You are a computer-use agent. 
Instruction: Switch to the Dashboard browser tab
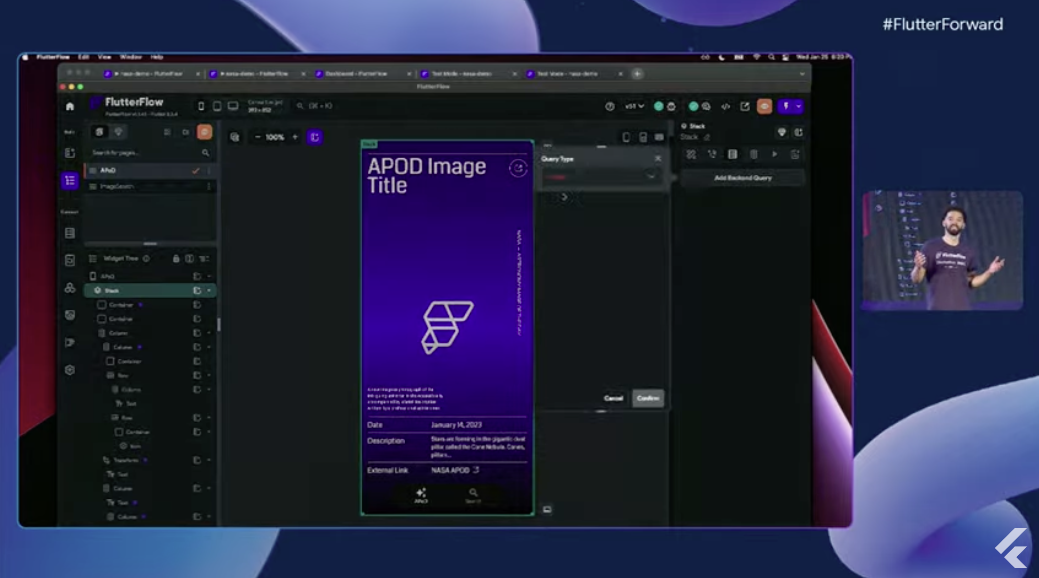pos(357,73)
